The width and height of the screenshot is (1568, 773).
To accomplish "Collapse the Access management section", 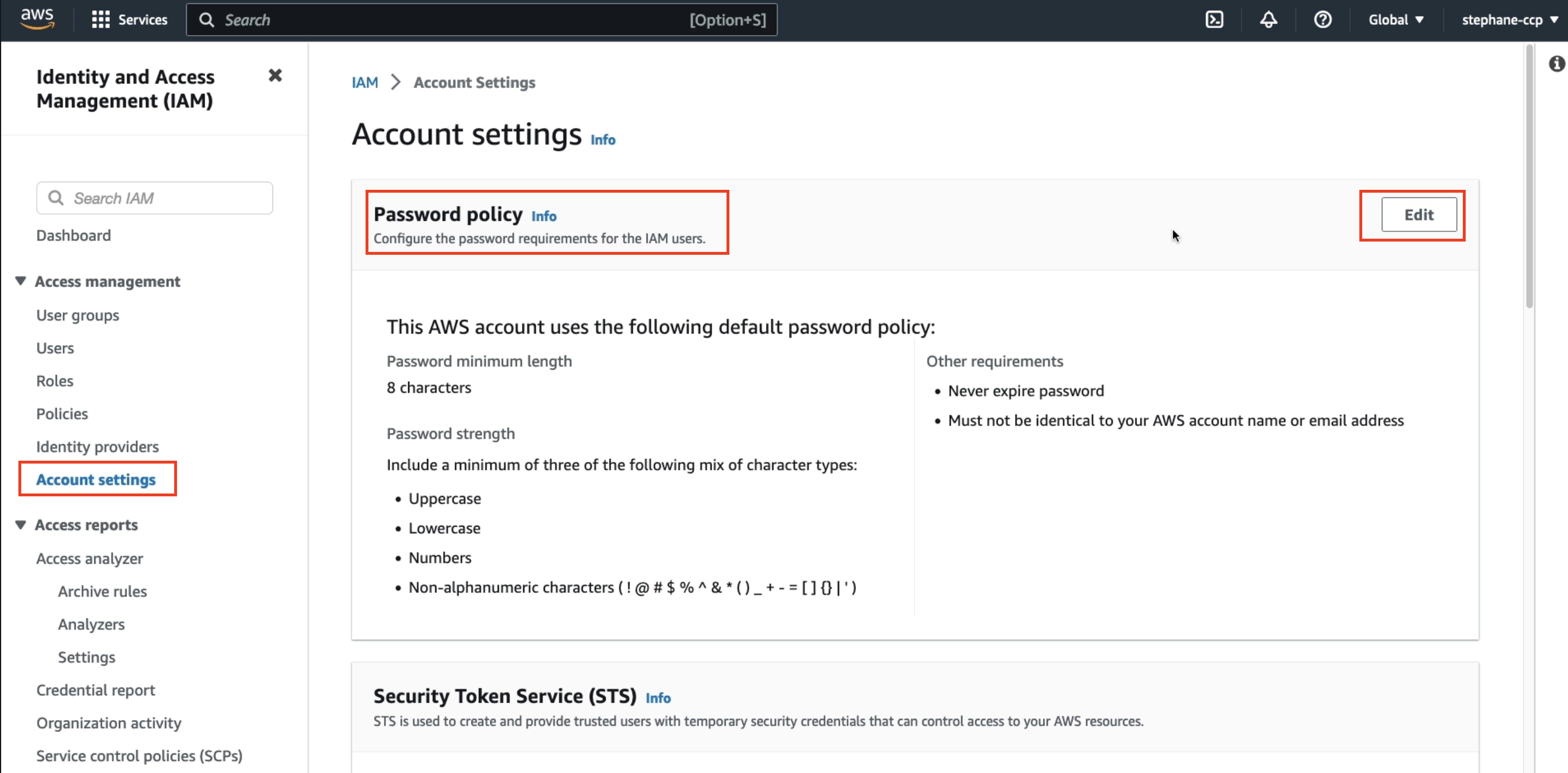I will pyautogui.click(x=21, y=281).
